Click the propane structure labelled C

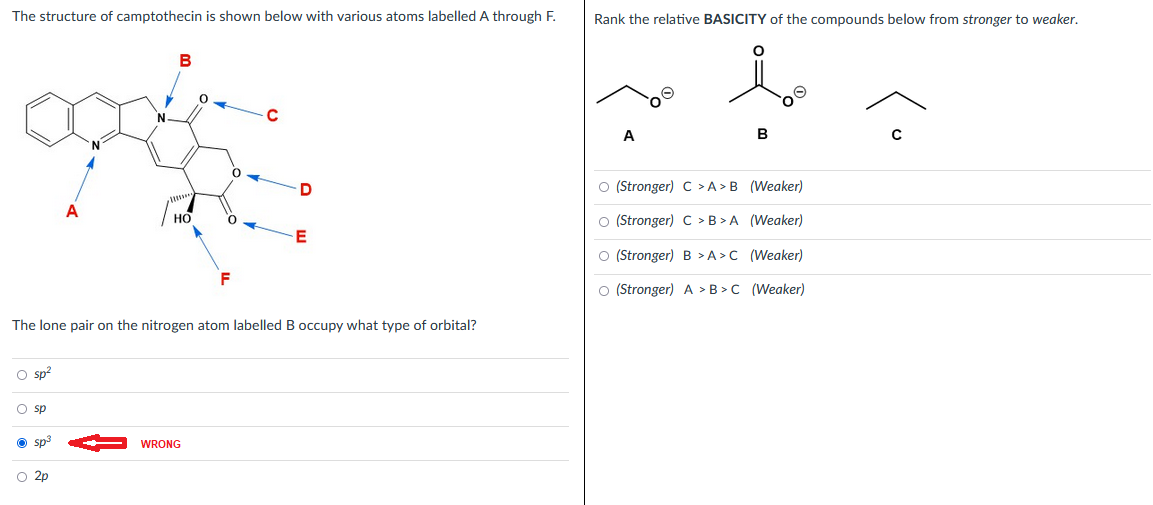(x=895, y=100)
